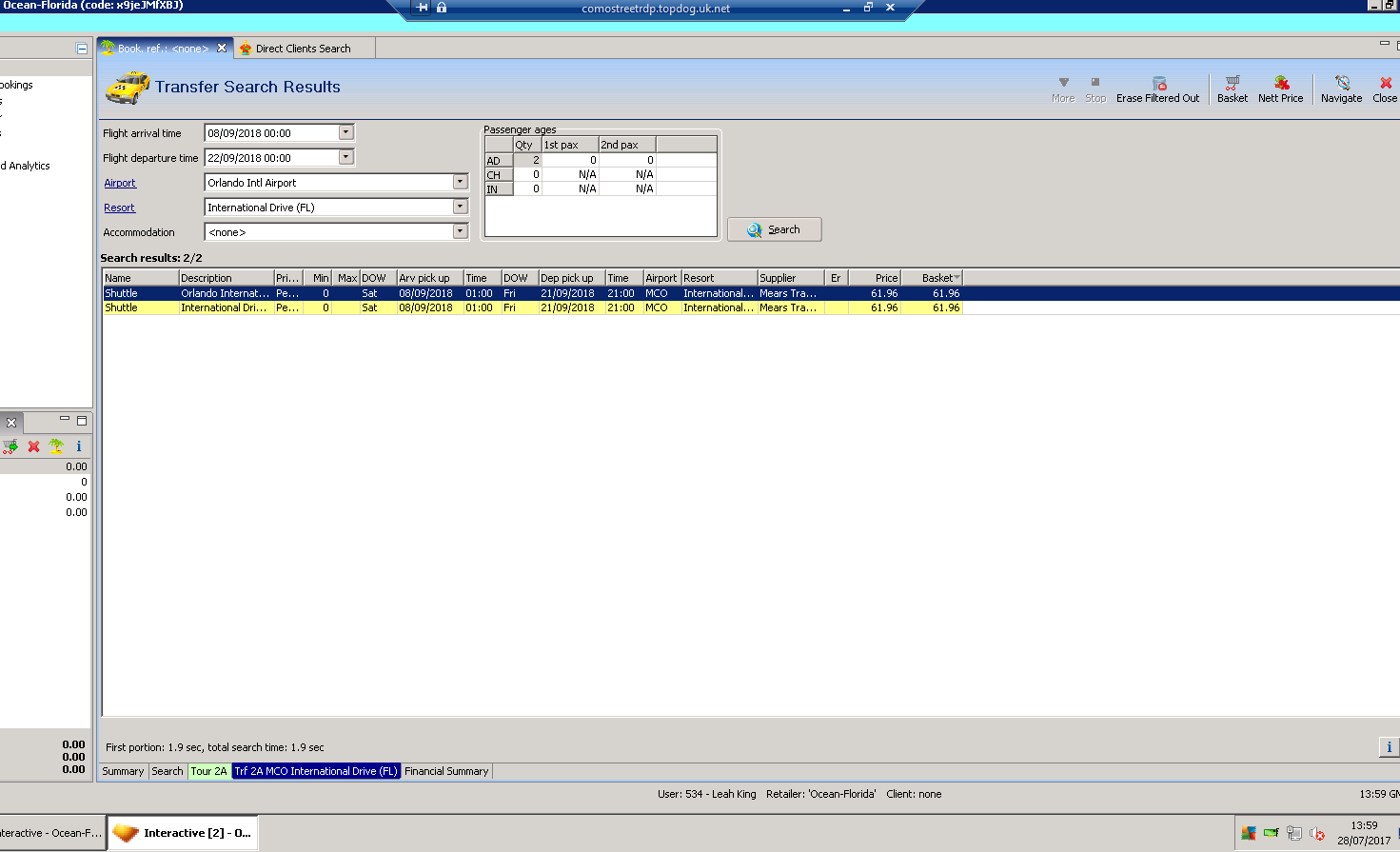The height and width of the screenshot is (852, 1400).
Task: Toggle Nett Price view
Action: (1281, 84)
